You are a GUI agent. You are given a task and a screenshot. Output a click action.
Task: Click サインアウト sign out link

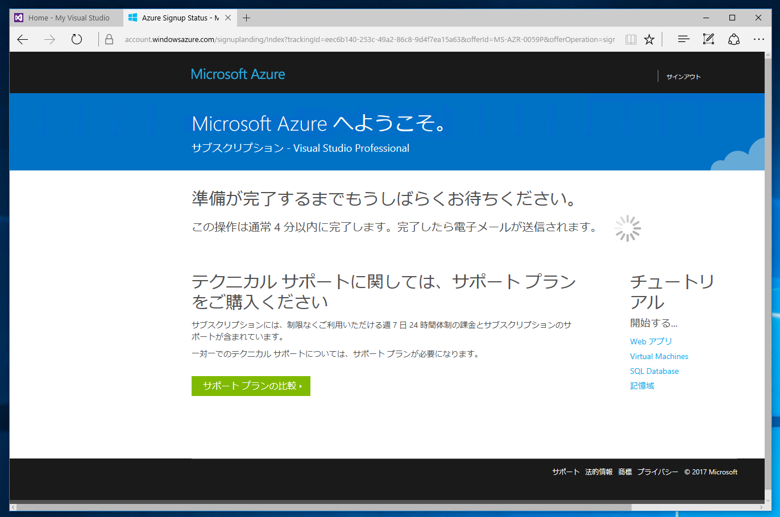[x=683, y=77]
